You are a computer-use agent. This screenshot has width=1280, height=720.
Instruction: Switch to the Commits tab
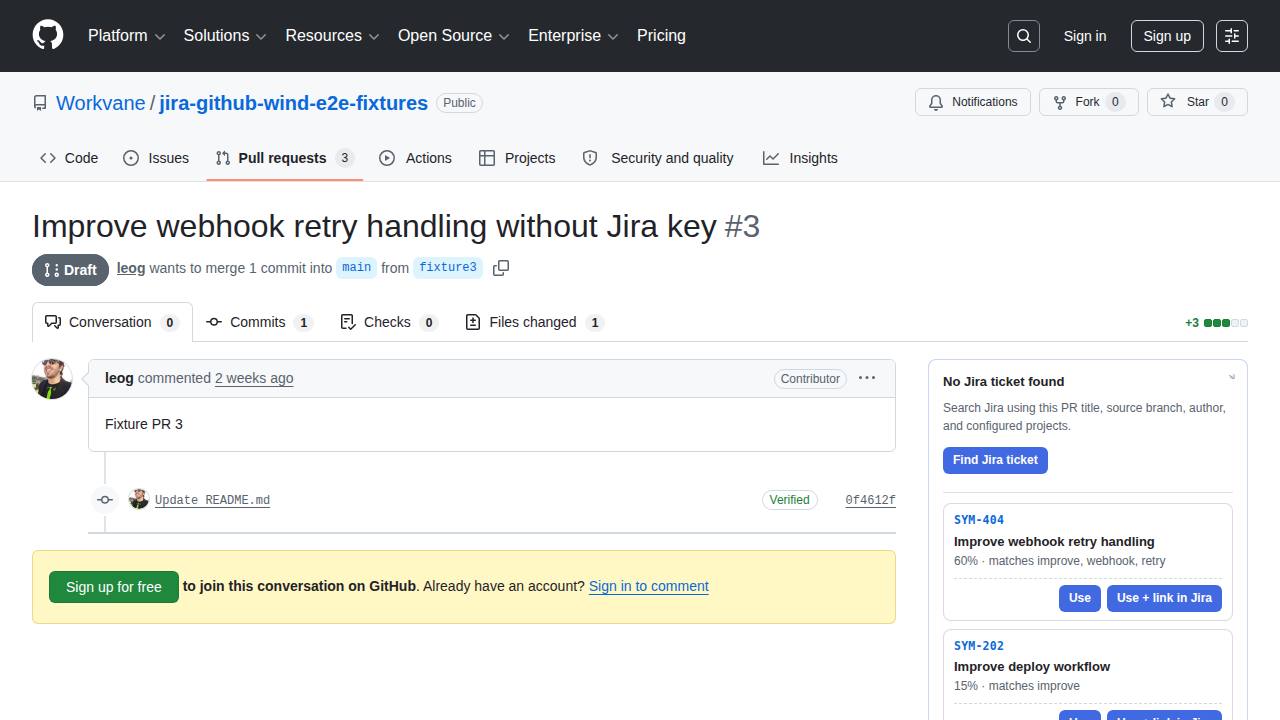point(259,322)
